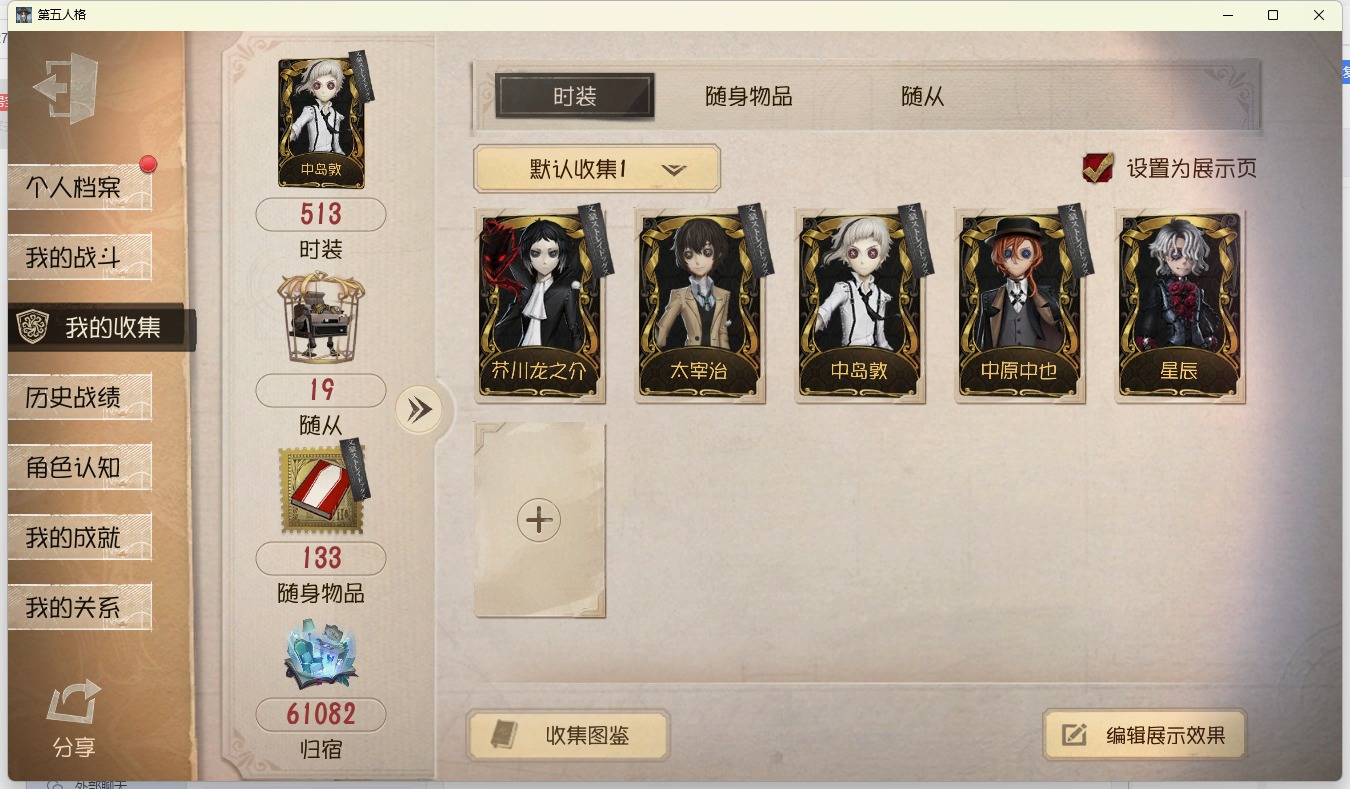Image resolution: width=1350 pixels, height=789 pixels.
Task: Click the 编辑展示效果 button
Action: [x=1145, y=735]
